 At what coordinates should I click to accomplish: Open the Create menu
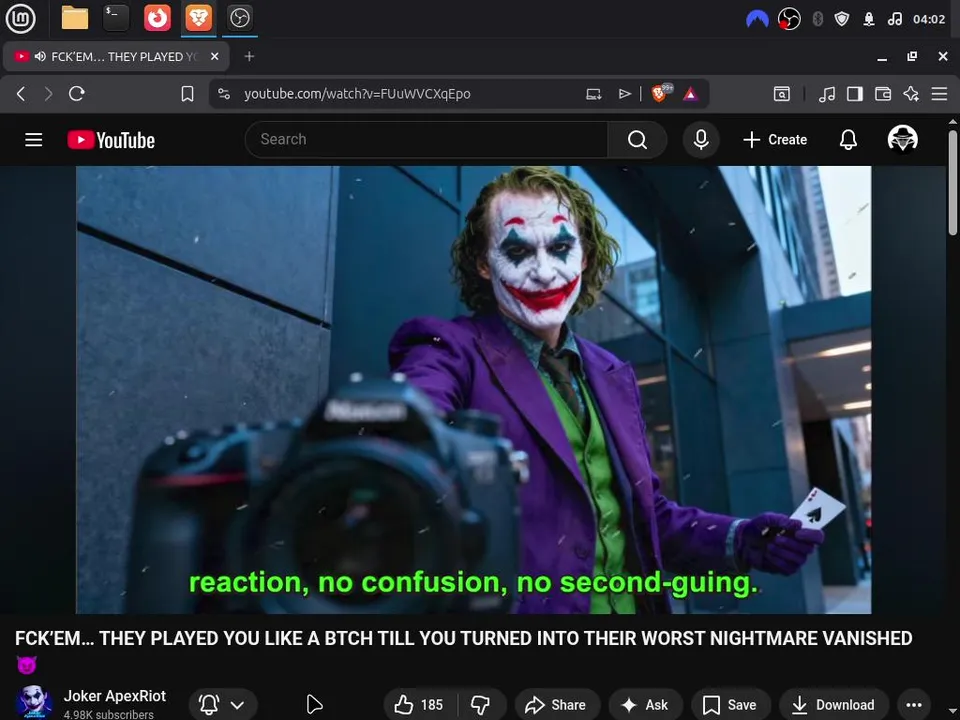click(x=775, y=140)
